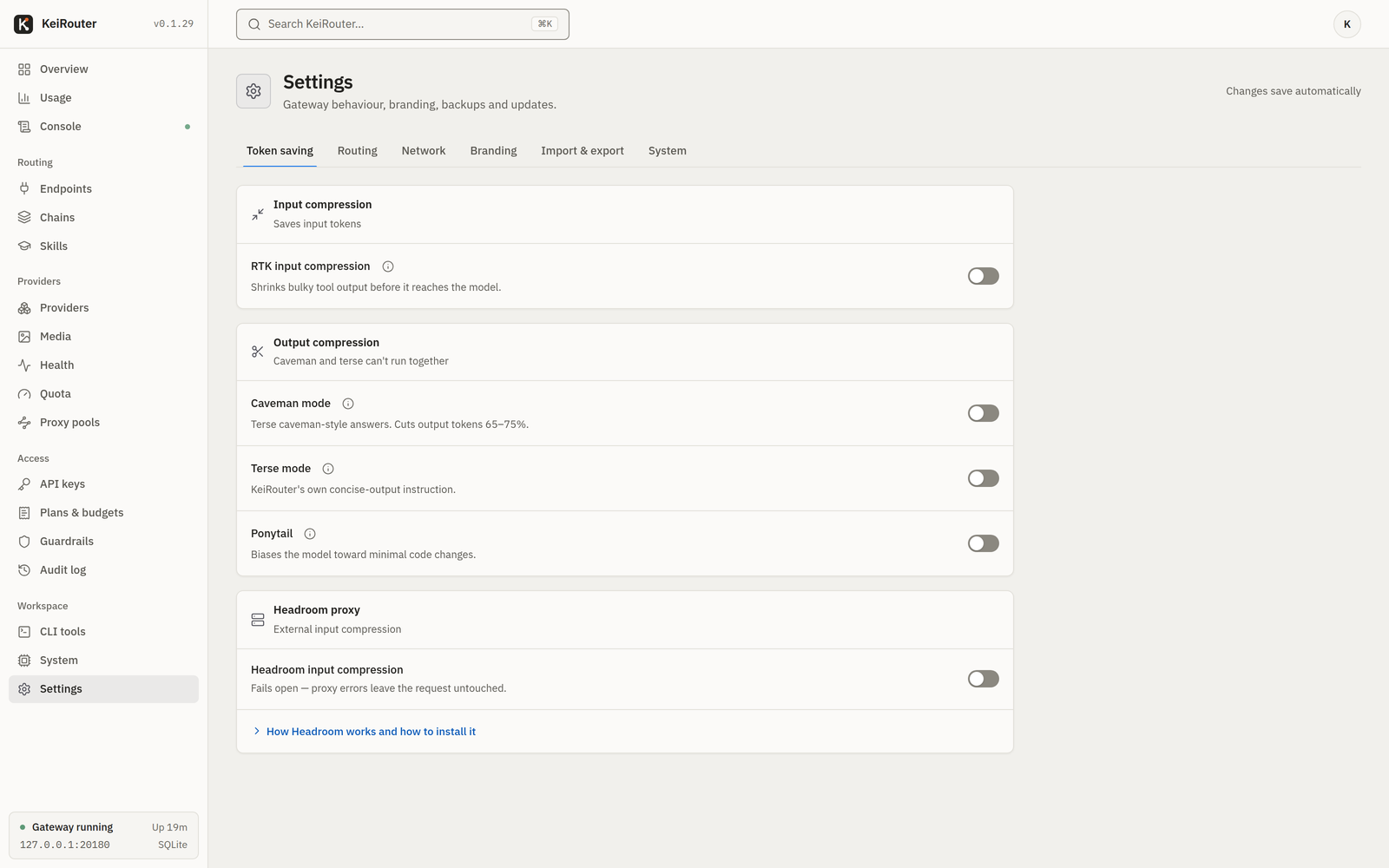
Task: Open the Quota gauge icon
Action: click(24, 394)
